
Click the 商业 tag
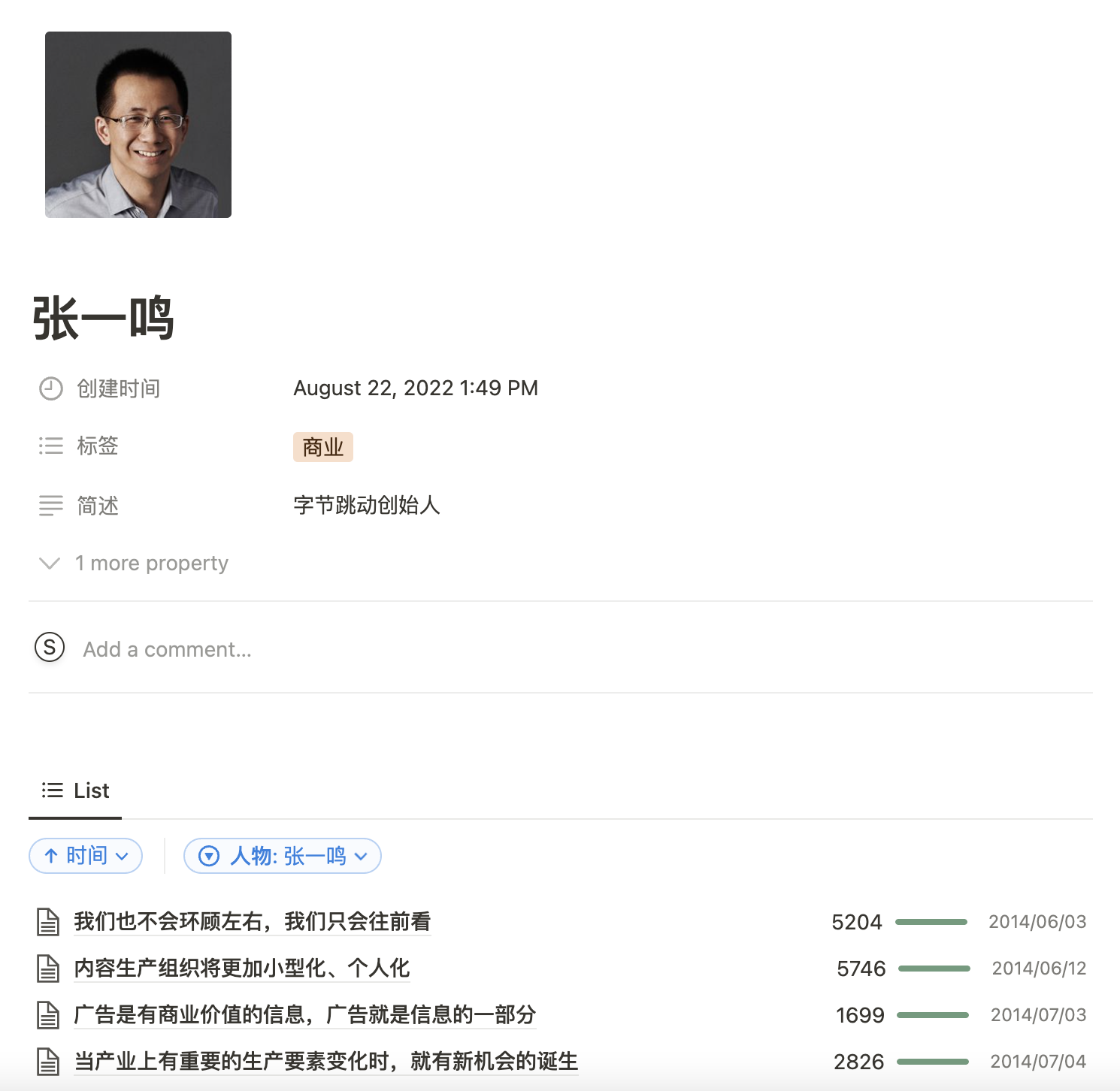[x=323, y=447]
